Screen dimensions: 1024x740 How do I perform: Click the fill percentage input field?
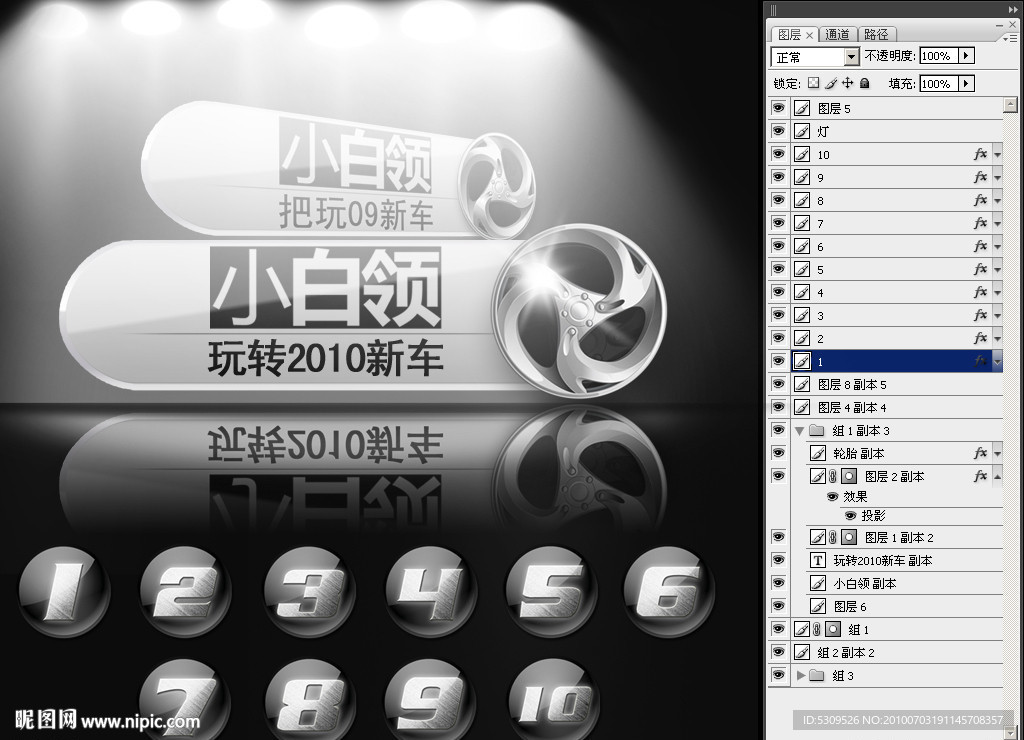point(937,84)
